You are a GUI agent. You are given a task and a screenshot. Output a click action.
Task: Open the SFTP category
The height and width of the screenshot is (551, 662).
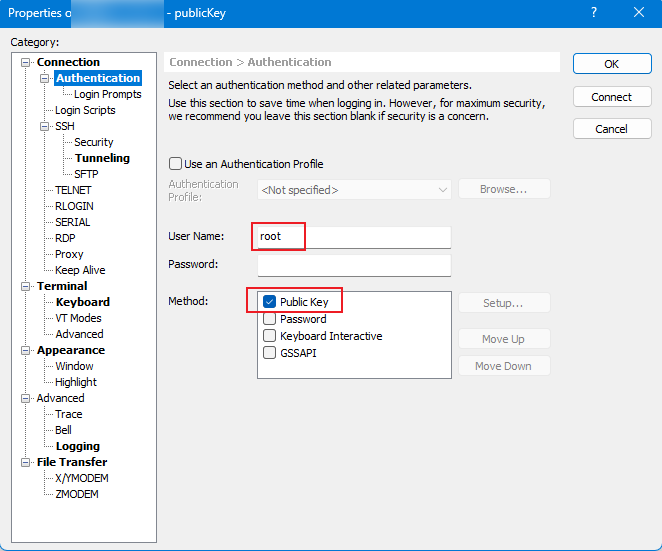coord(86,174)
